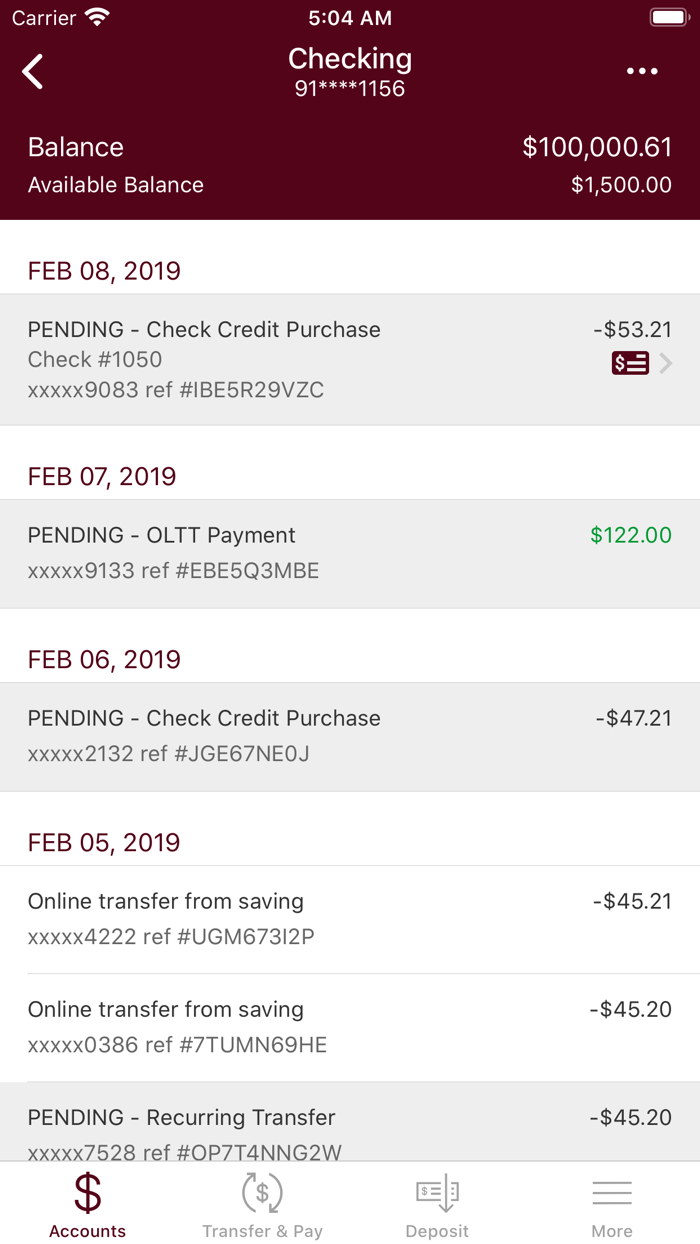The height and width of the screenshot is (1244, 700).
Task: Tap the Wi-Fi indicator in the status bar
Action: click(97, 16)
